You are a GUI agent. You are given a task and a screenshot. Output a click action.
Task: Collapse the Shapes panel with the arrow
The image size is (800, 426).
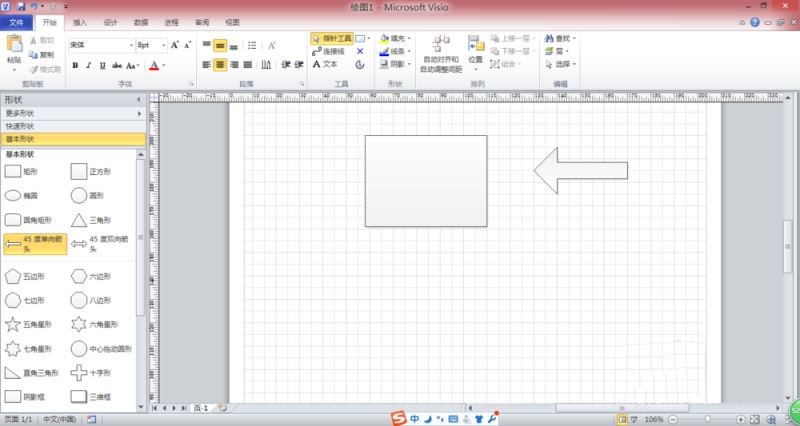[139, 99]
